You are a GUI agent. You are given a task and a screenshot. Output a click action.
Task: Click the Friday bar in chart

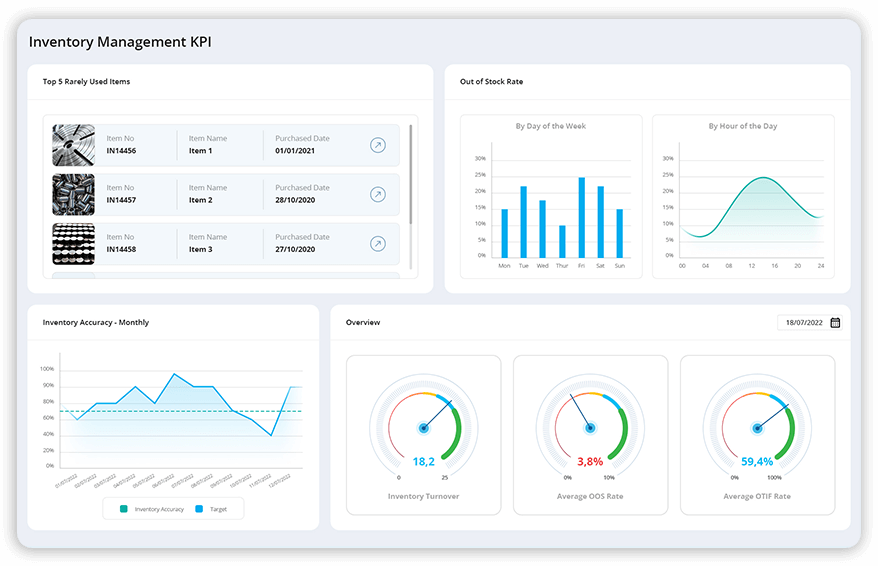581,217
